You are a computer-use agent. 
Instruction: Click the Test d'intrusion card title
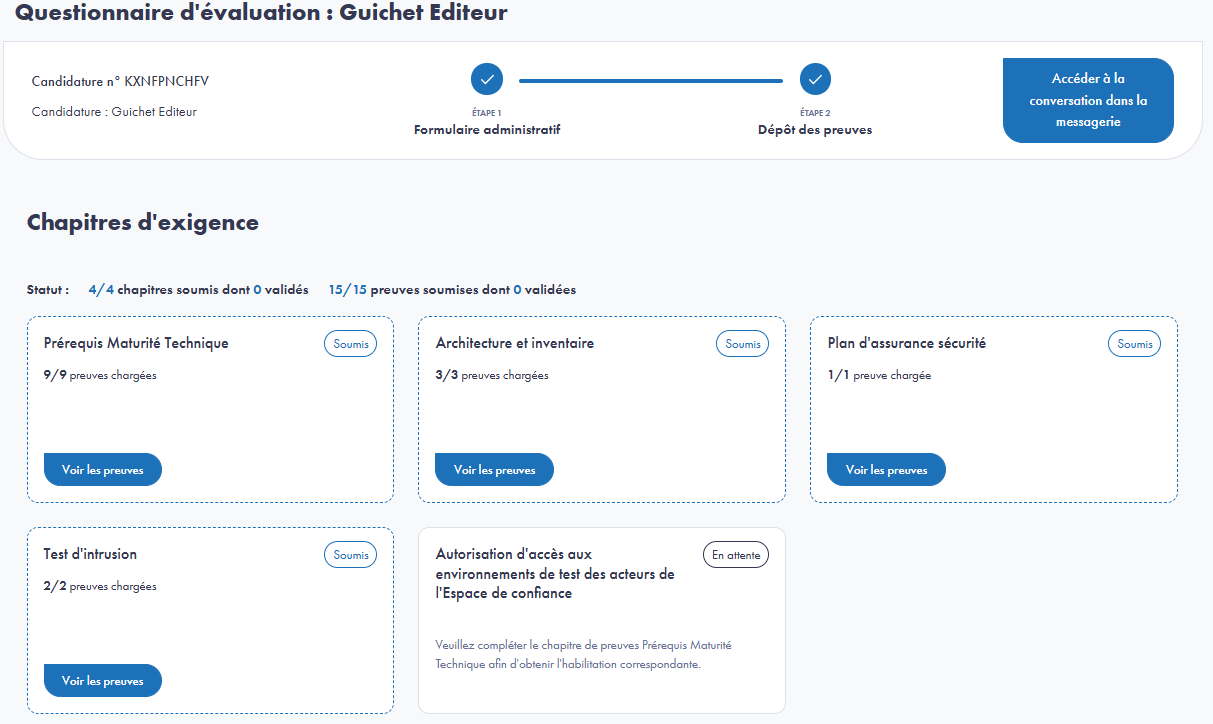click(90, 554)
